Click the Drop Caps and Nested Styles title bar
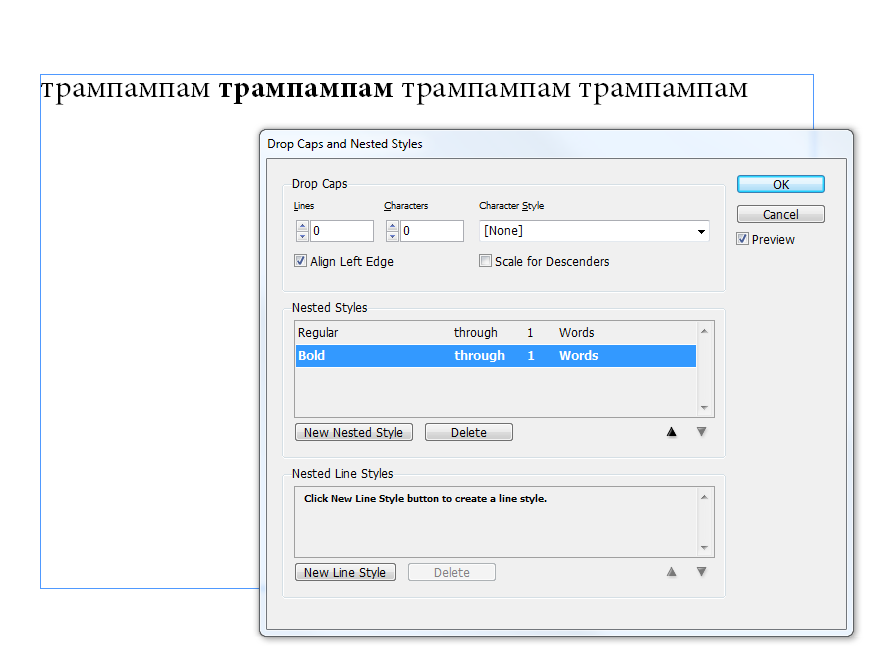The width and height of the screenshot is (879, 648). click(556, 144)
